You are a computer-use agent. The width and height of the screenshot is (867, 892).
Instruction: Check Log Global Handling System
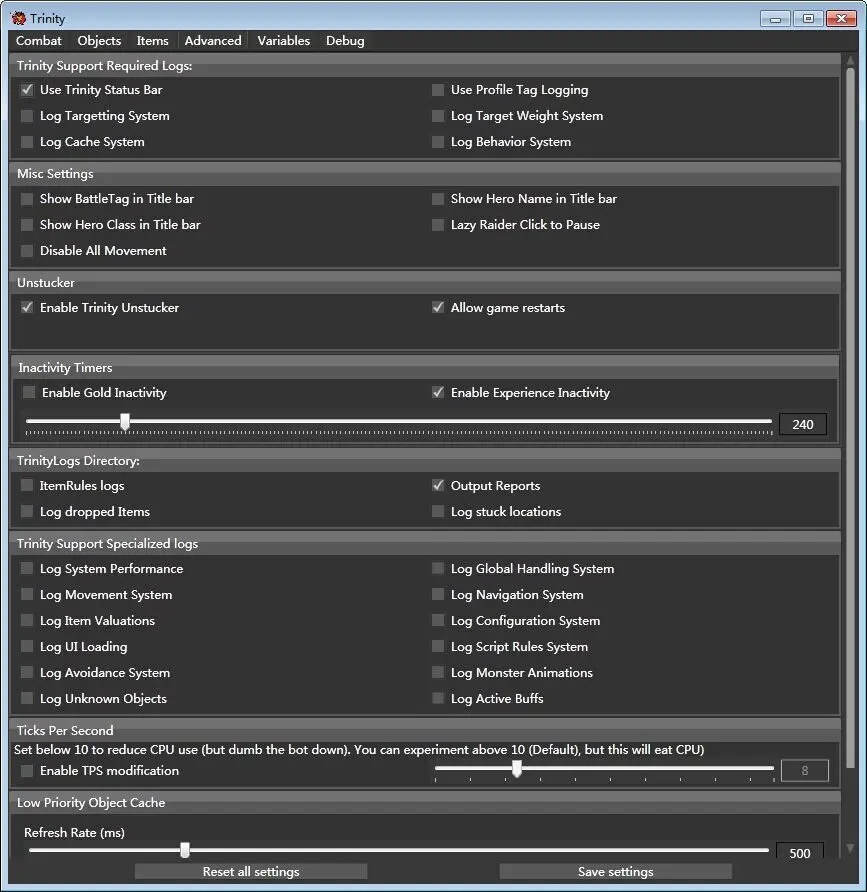click(x=437, y=568)
